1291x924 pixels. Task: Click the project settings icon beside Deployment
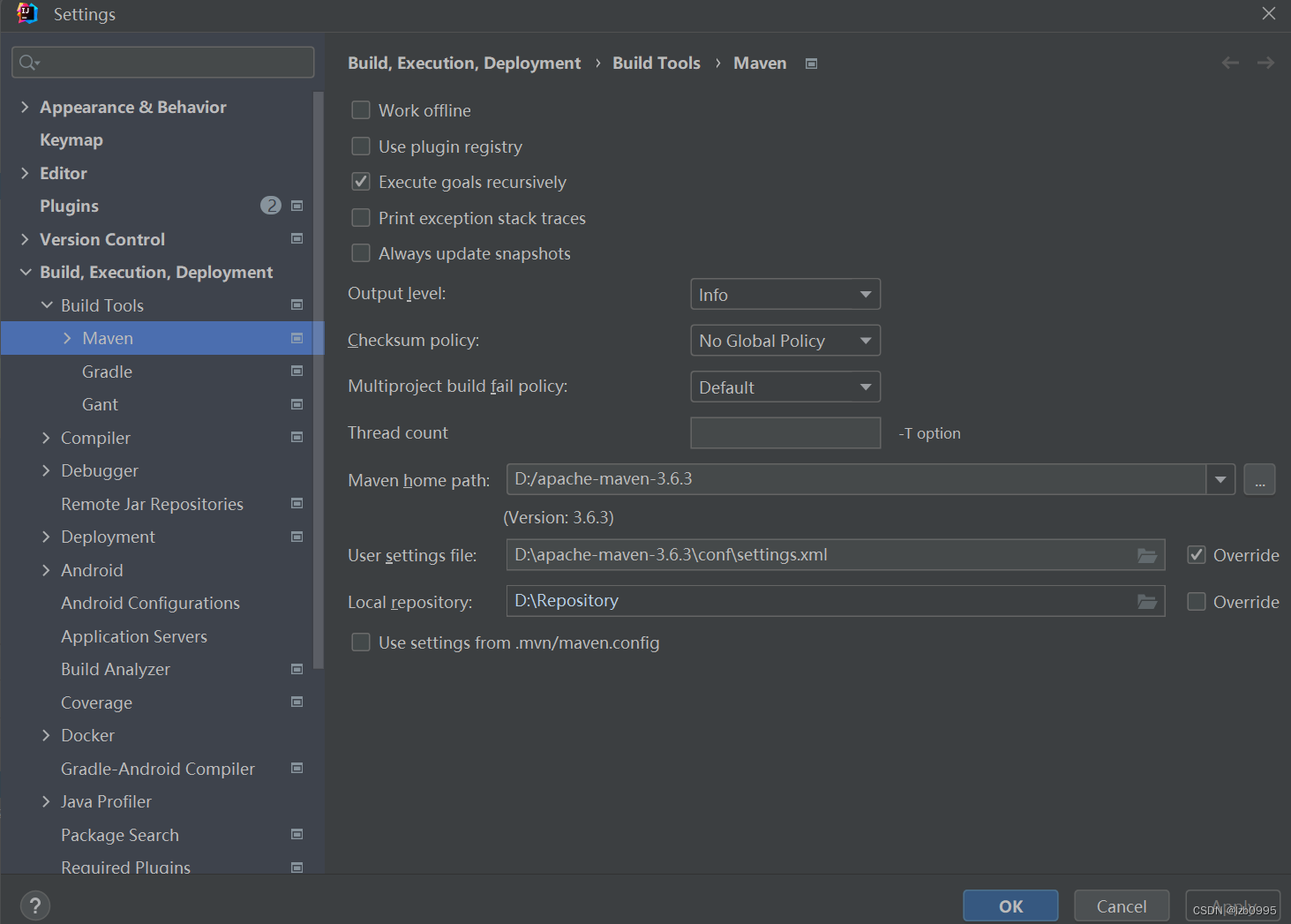tap(297, 537)
